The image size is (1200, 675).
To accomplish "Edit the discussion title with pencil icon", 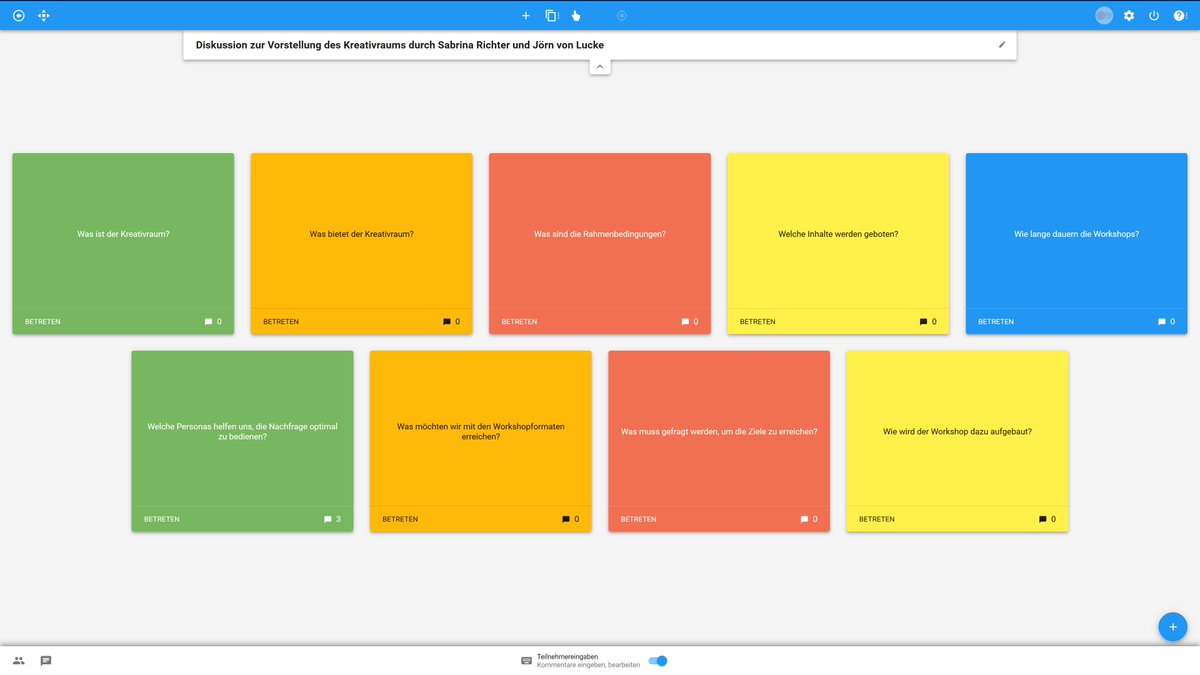I will pos(1002,44).
